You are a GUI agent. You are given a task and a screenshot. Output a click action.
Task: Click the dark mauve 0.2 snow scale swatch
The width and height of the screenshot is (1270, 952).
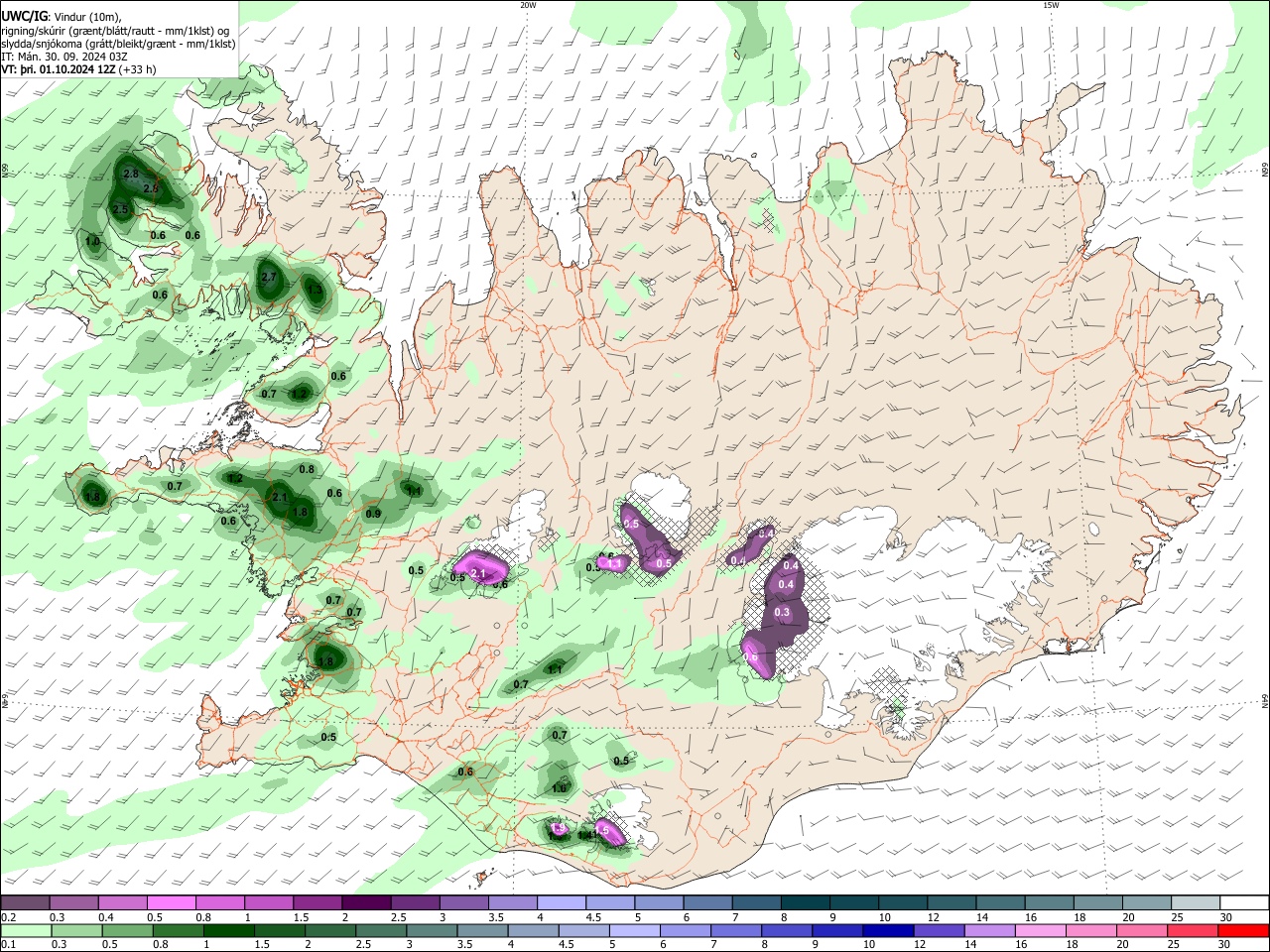tap(26, 903)
